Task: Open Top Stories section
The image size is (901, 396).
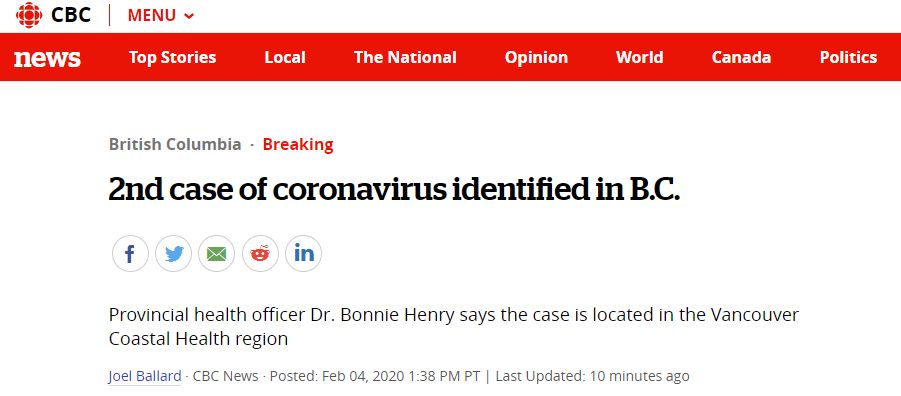Action: tap(172, 57)
